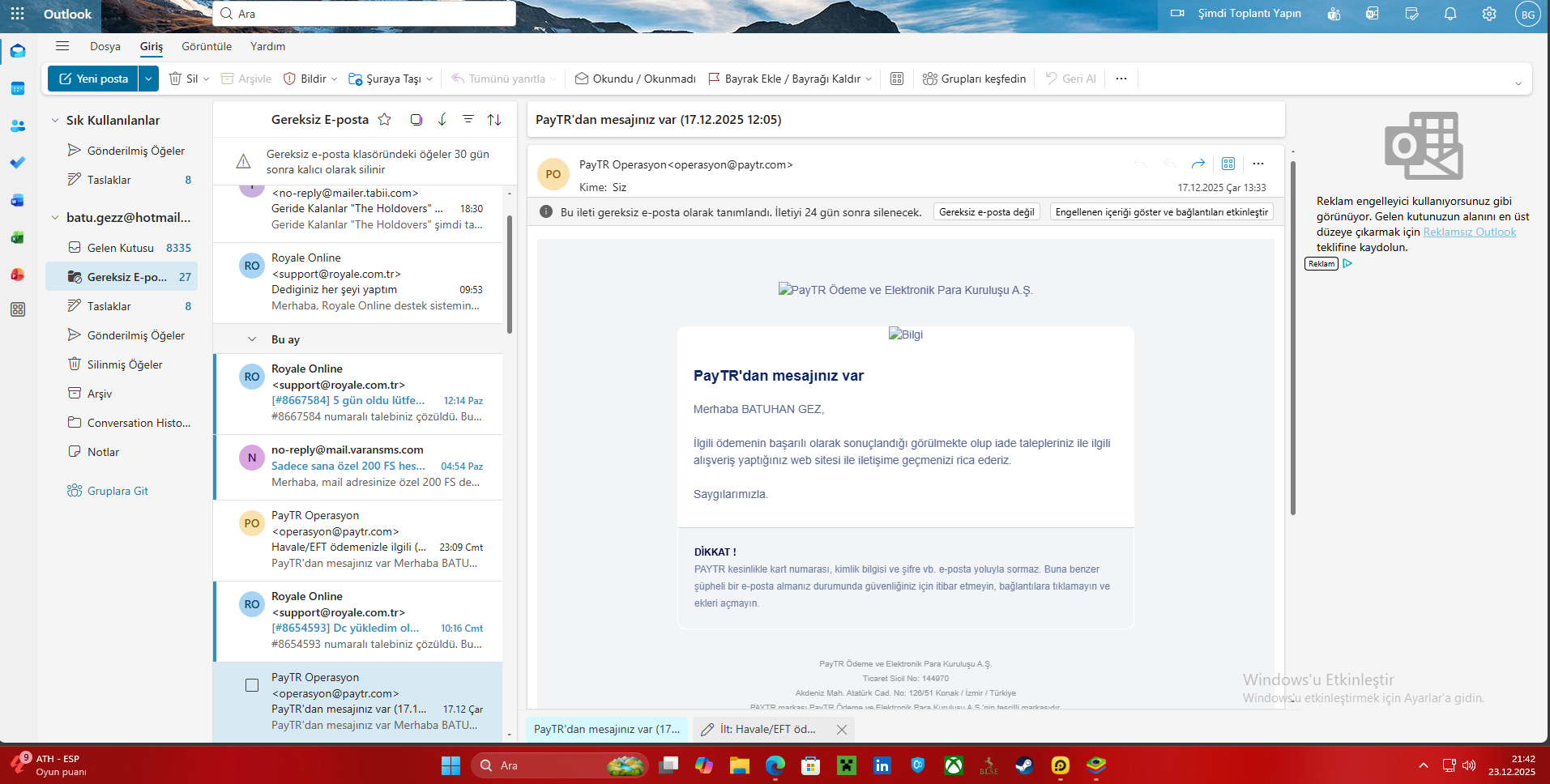Screen dimensions: 1550x784
Task: Open the flag options dropdown arrow
Action: [869, 79]
